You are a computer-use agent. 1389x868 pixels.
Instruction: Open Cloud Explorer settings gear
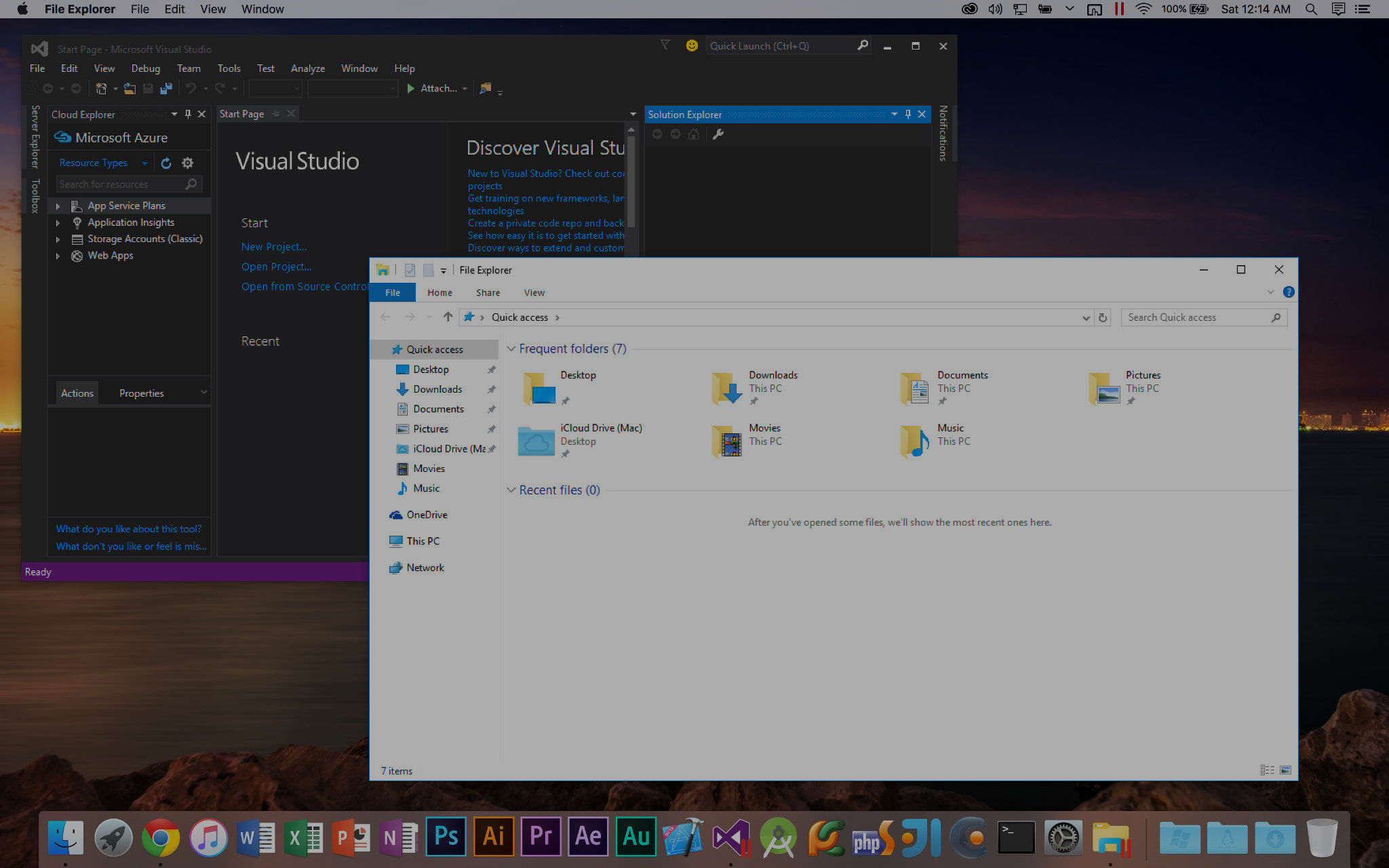click(x=188, y=163)
